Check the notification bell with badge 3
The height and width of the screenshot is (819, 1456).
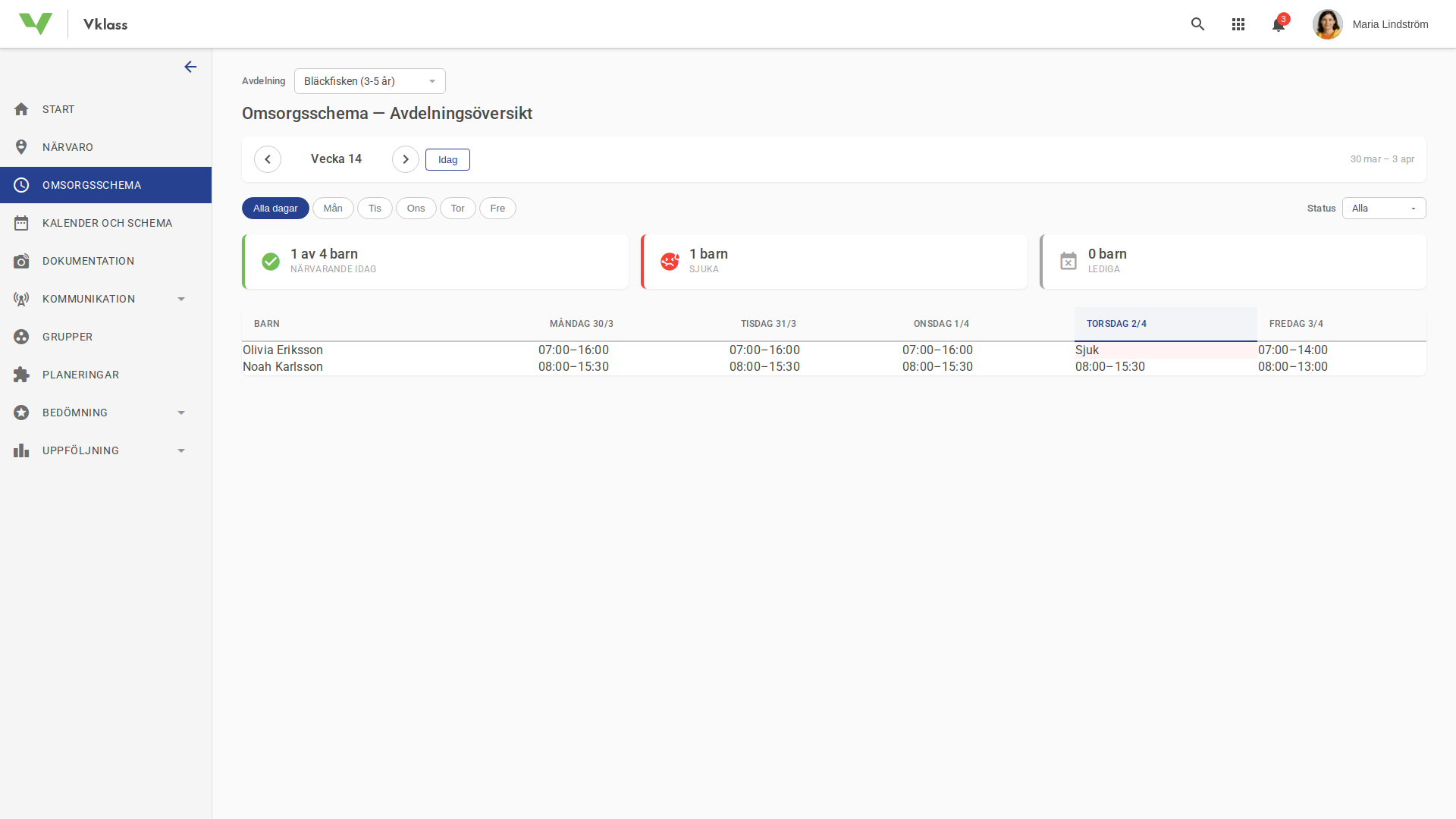point(1278,24)
